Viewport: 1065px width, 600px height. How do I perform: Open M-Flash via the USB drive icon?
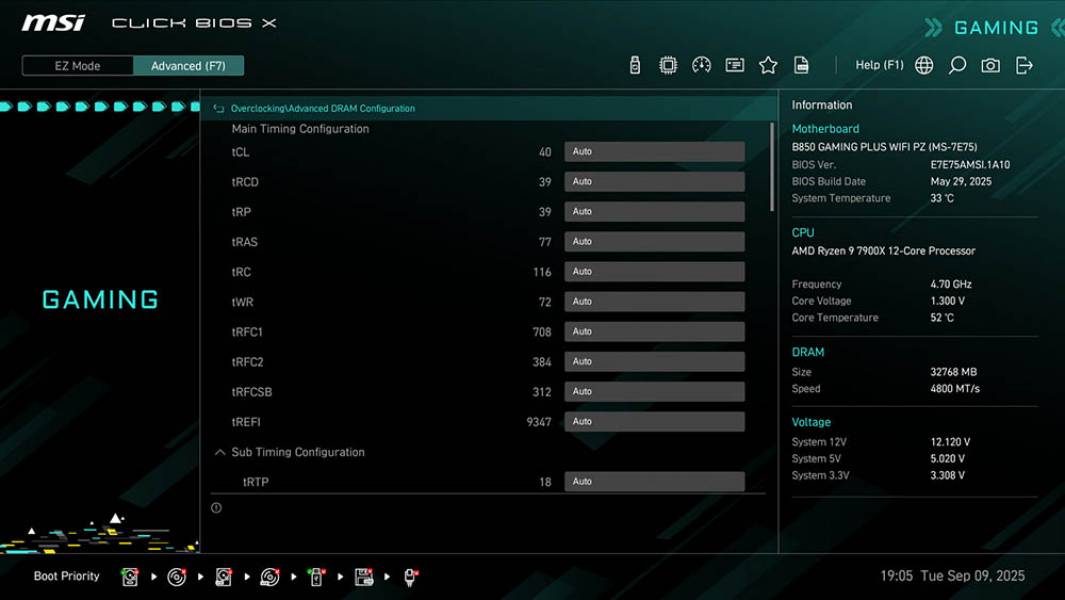tap(634, 64)
